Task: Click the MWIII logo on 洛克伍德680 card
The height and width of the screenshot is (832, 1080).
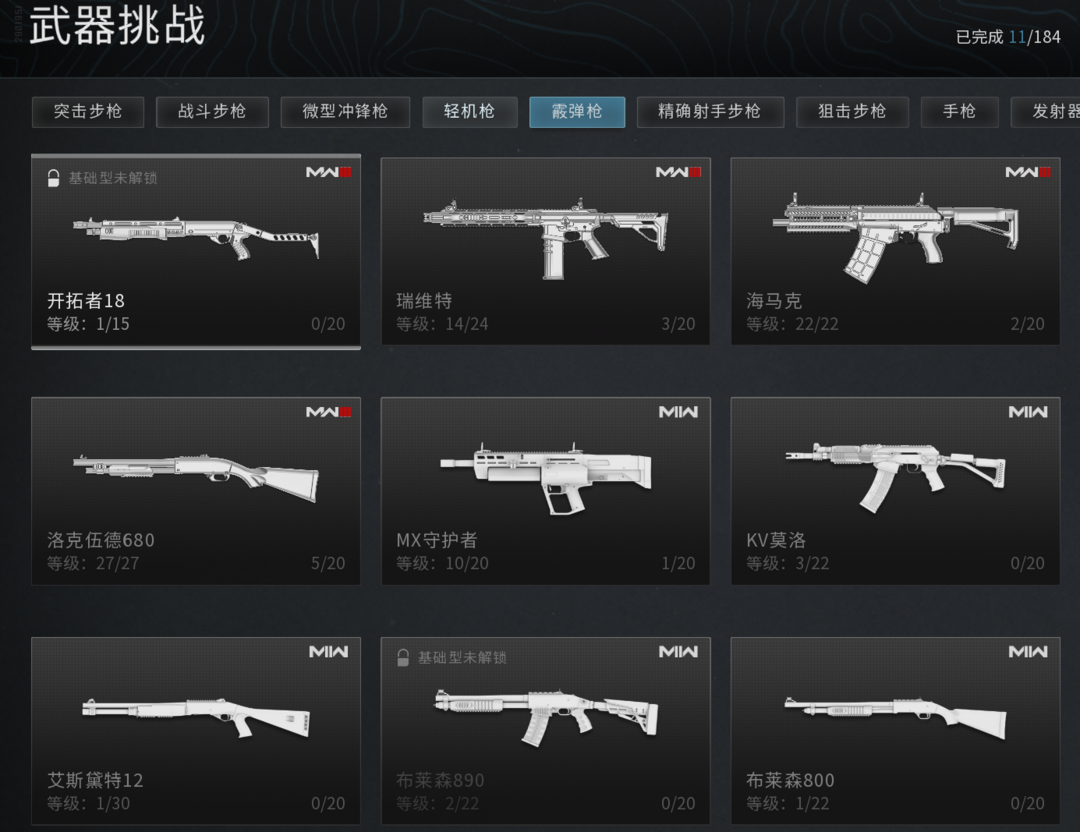Action: 328,412
